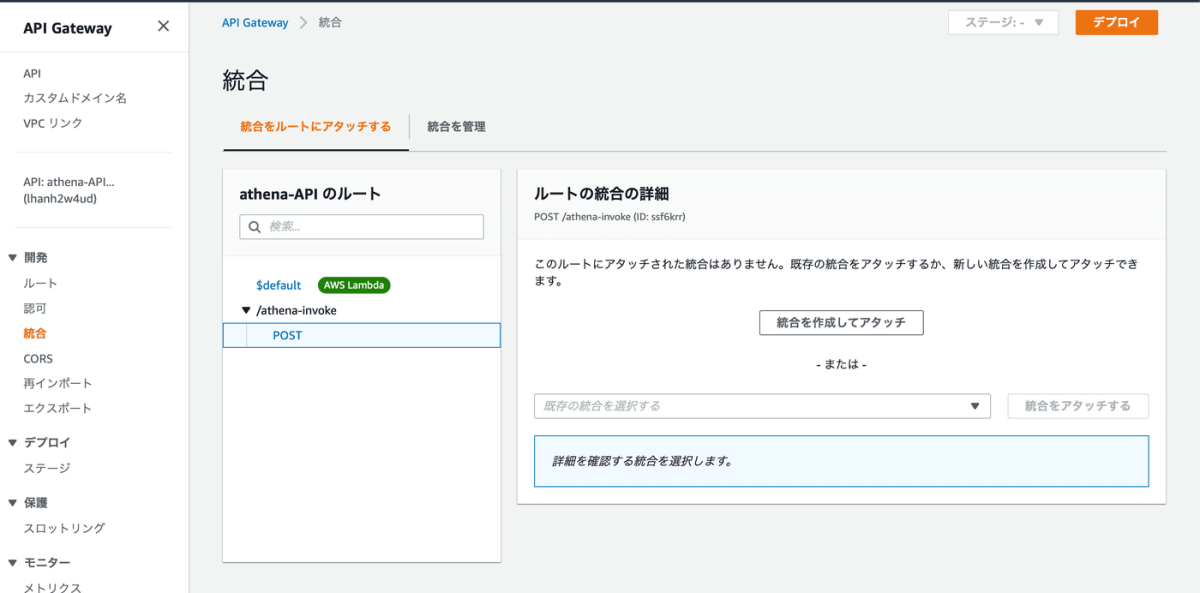The image size is (1200, 593).
Task: Open VPC リンク in sidebar
Action: (53, 123)
